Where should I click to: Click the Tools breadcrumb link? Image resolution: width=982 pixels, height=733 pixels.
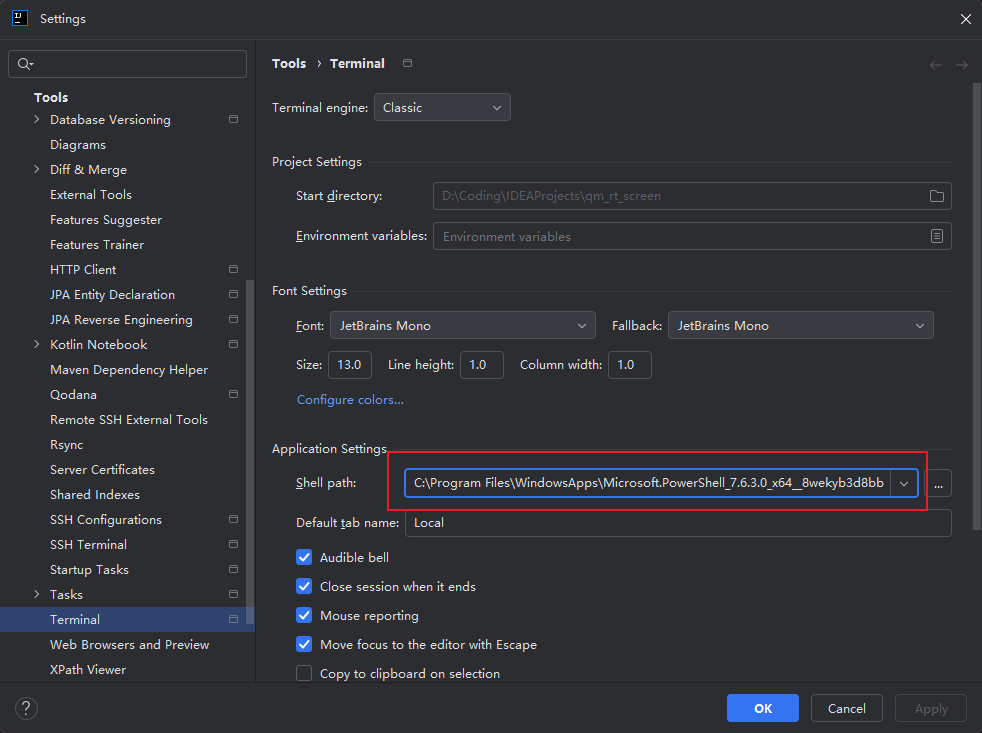point(289,64)
